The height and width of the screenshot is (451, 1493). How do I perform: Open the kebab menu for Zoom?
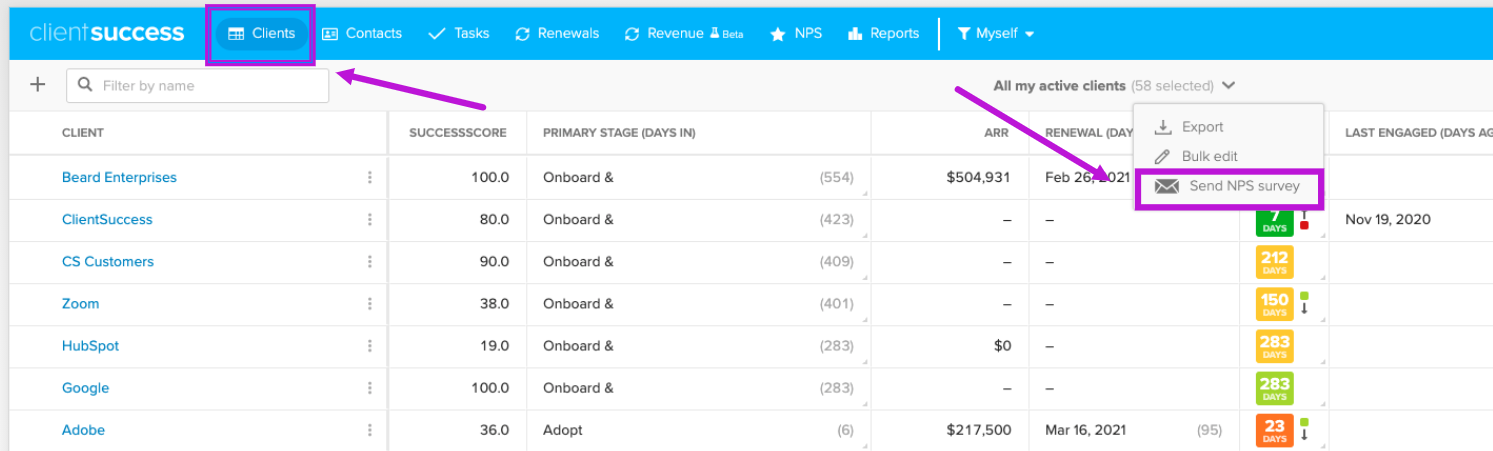point(369,303)
